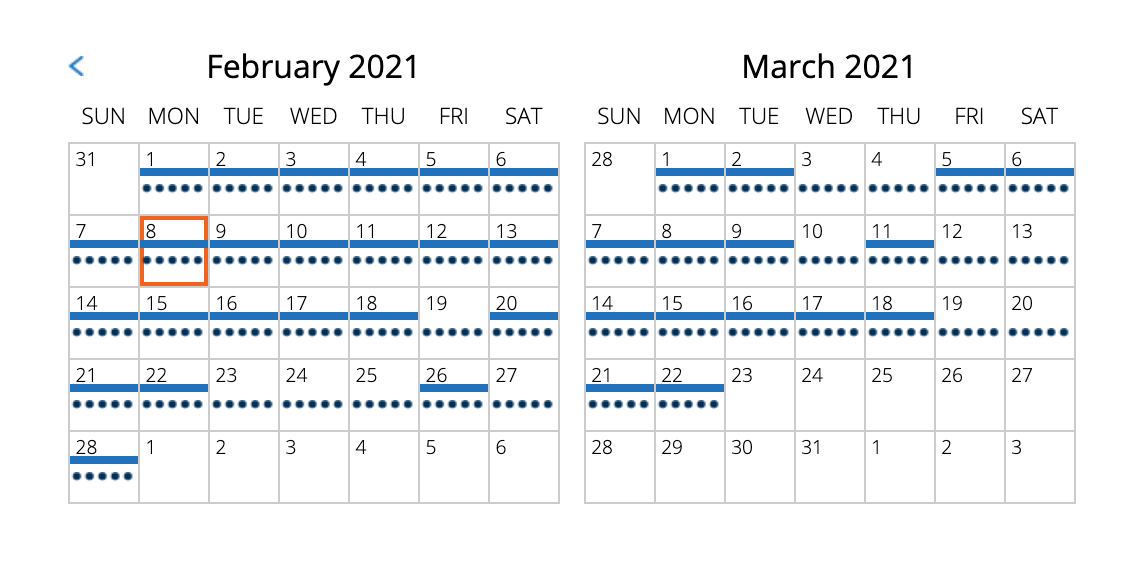This screenshot has width=1134, height=576.
Task: Pick February 14, 2021
Action: click(104, 323)
